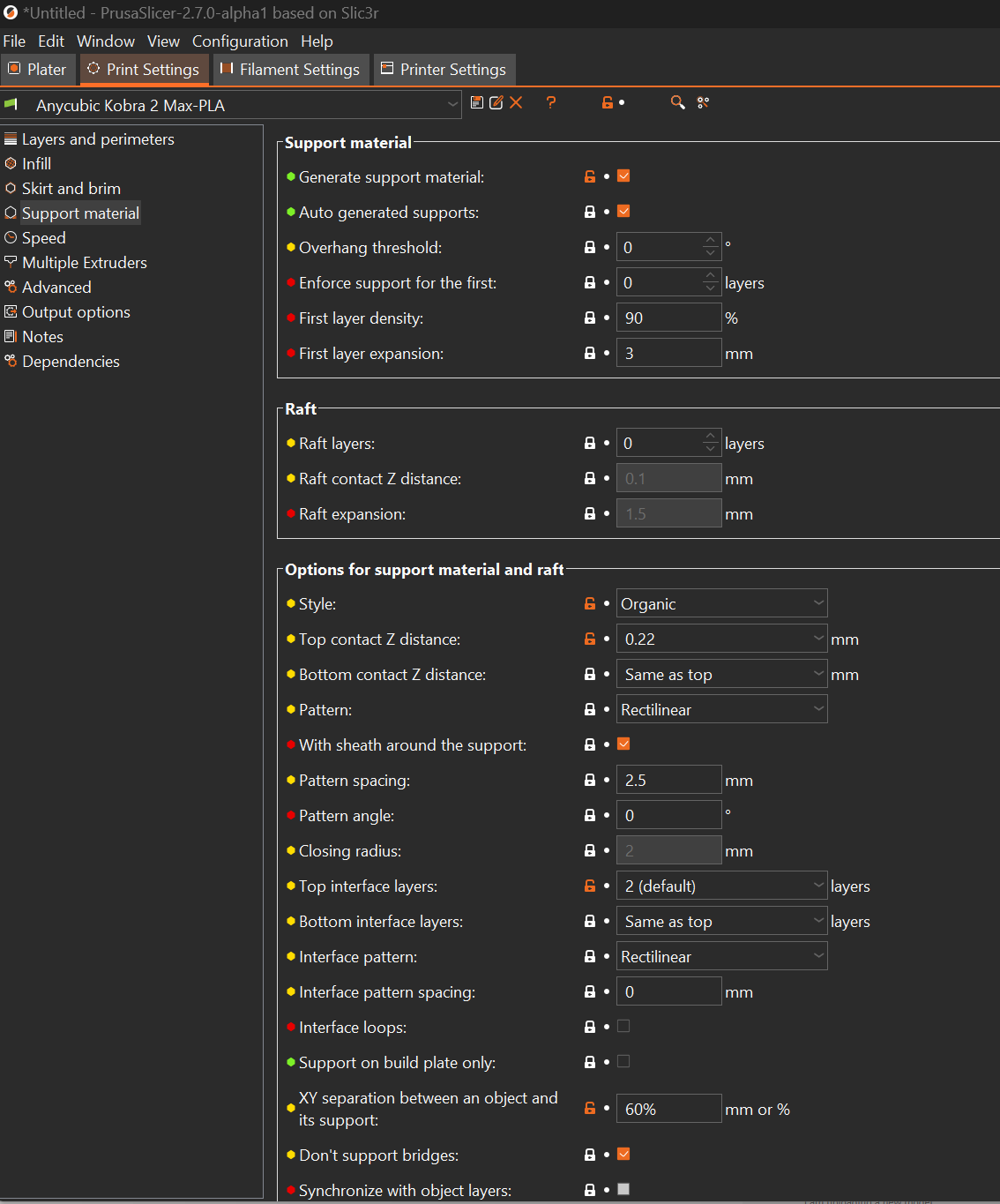Screen dimensions: 1000x1204
Task: Expand the Anycubic Kobra 2 Max-PLA preset dropdown
Action: click(x=452, y=105)
